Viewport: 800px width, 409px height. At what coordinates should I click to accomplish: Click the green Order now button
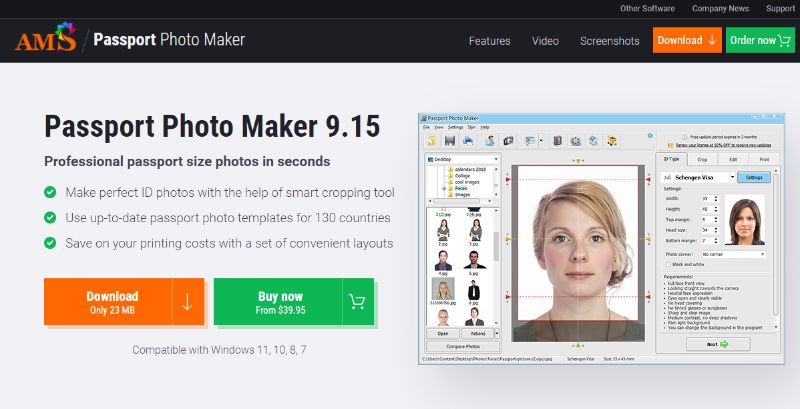[x=760, y=40]
